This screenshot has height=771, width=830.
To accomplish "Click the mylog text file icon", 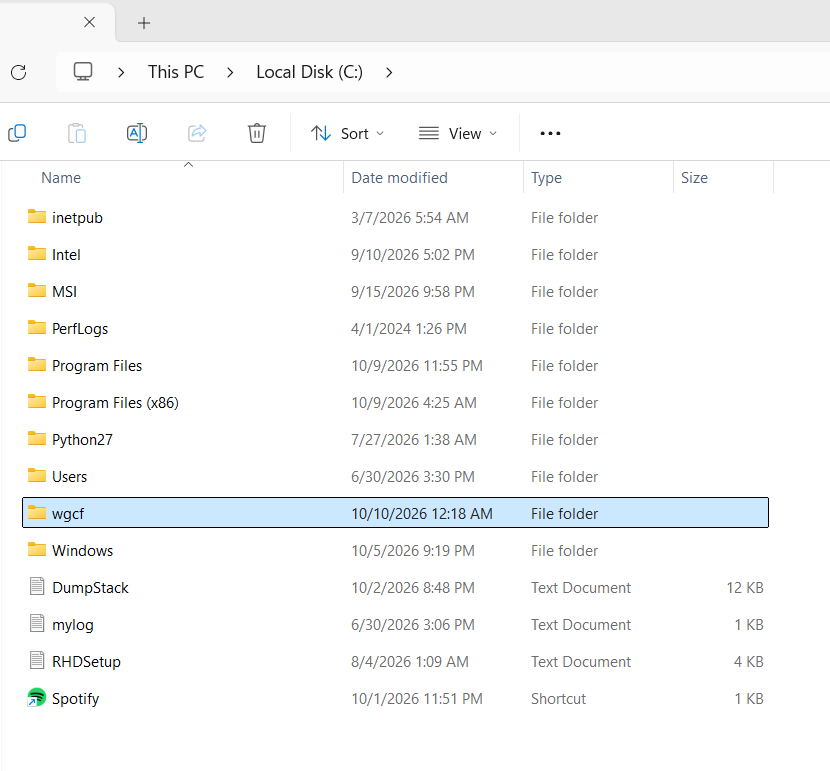I will point(37,623).
